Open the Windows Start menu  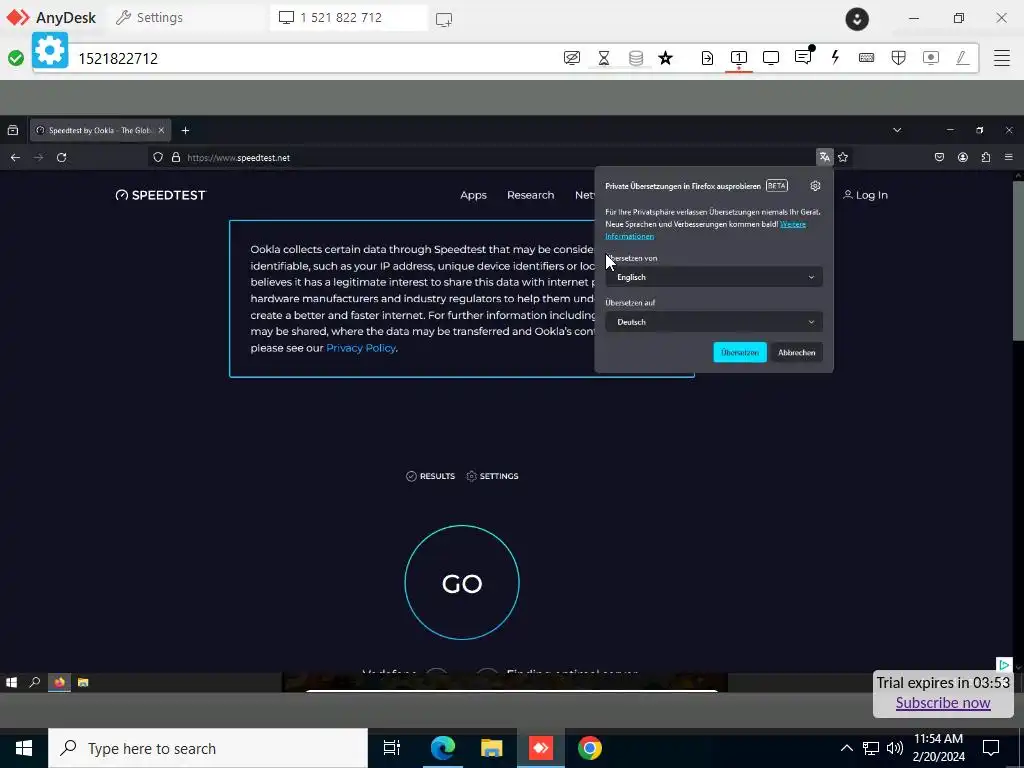coord(24,748)
